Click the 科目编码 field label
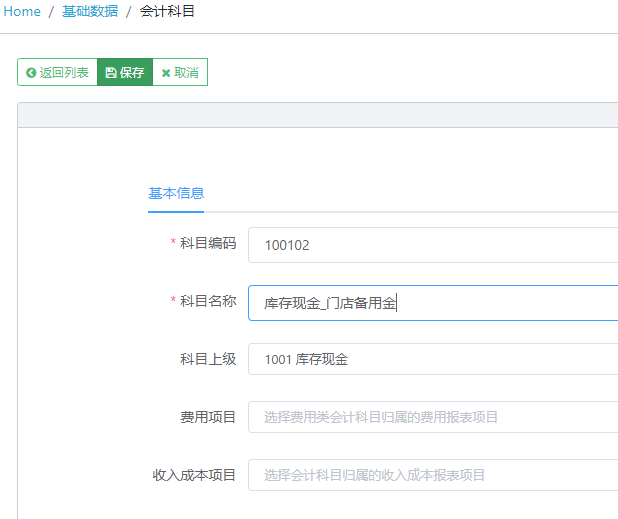 tap(208, 243)
